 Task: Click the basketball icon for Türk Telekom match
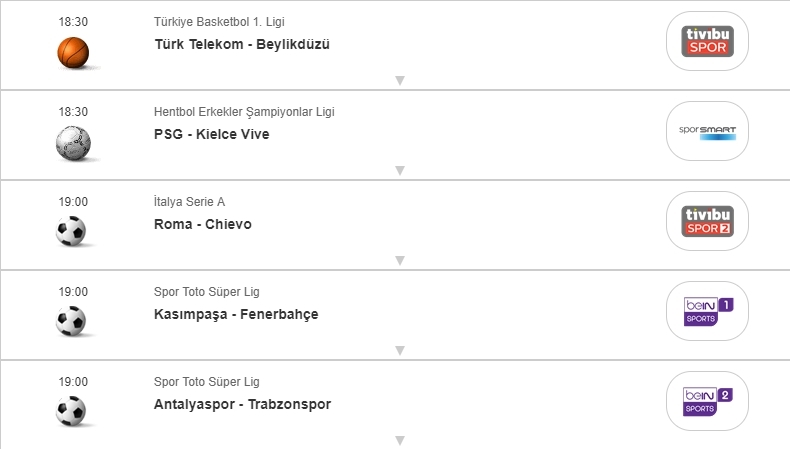coord(73,51)
